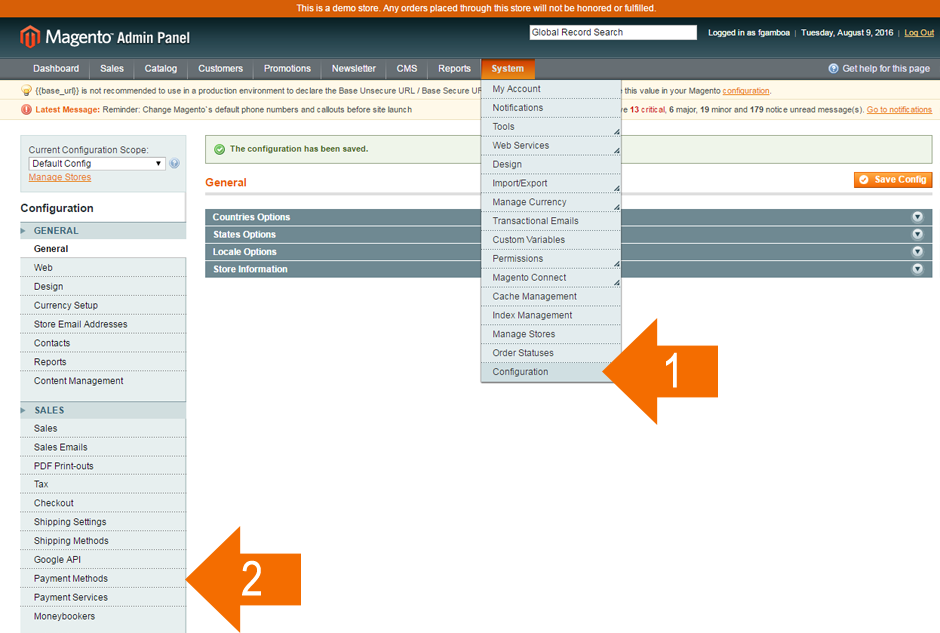Screen dimensions: 940x633
Task: Open the Tax configuration tab
Action: point(103,484)
